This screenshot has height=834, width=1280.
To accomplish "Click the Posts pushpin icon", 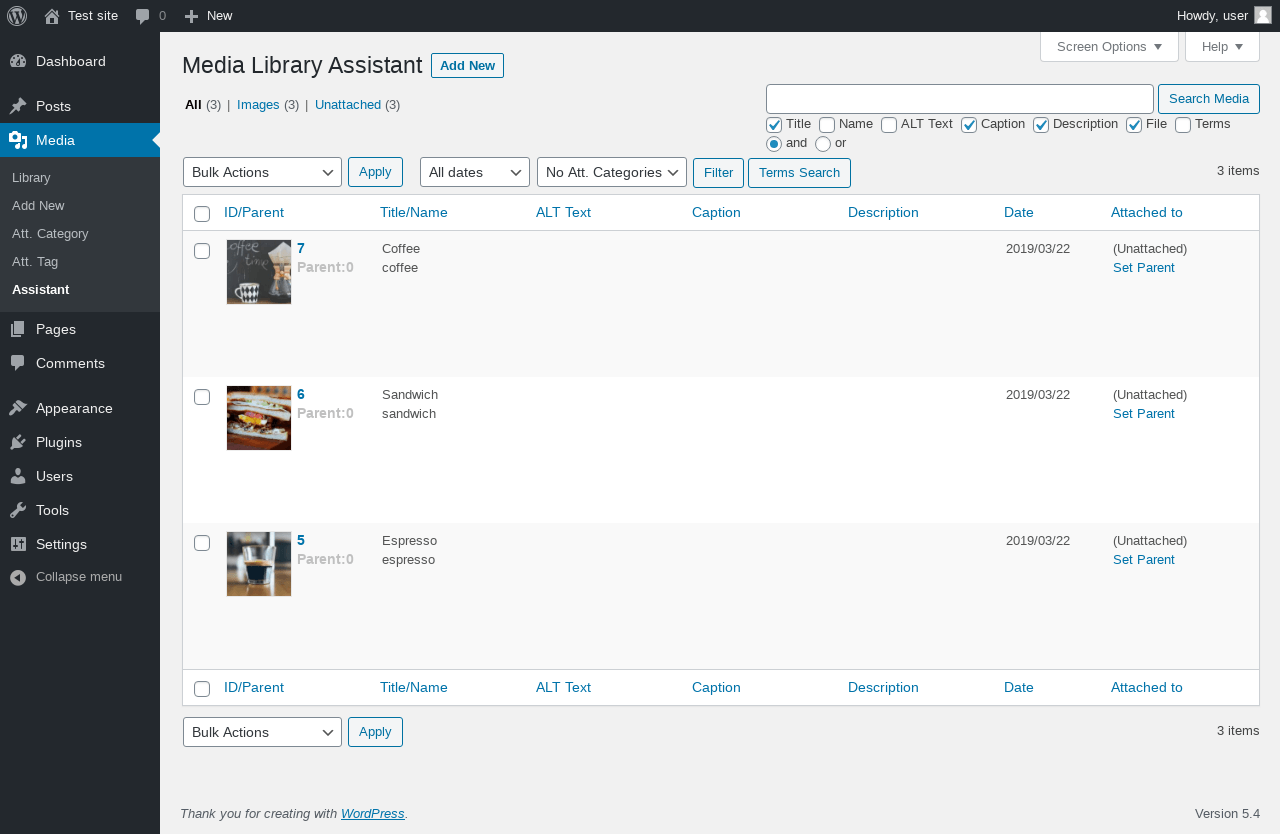I will click(18, 106).
